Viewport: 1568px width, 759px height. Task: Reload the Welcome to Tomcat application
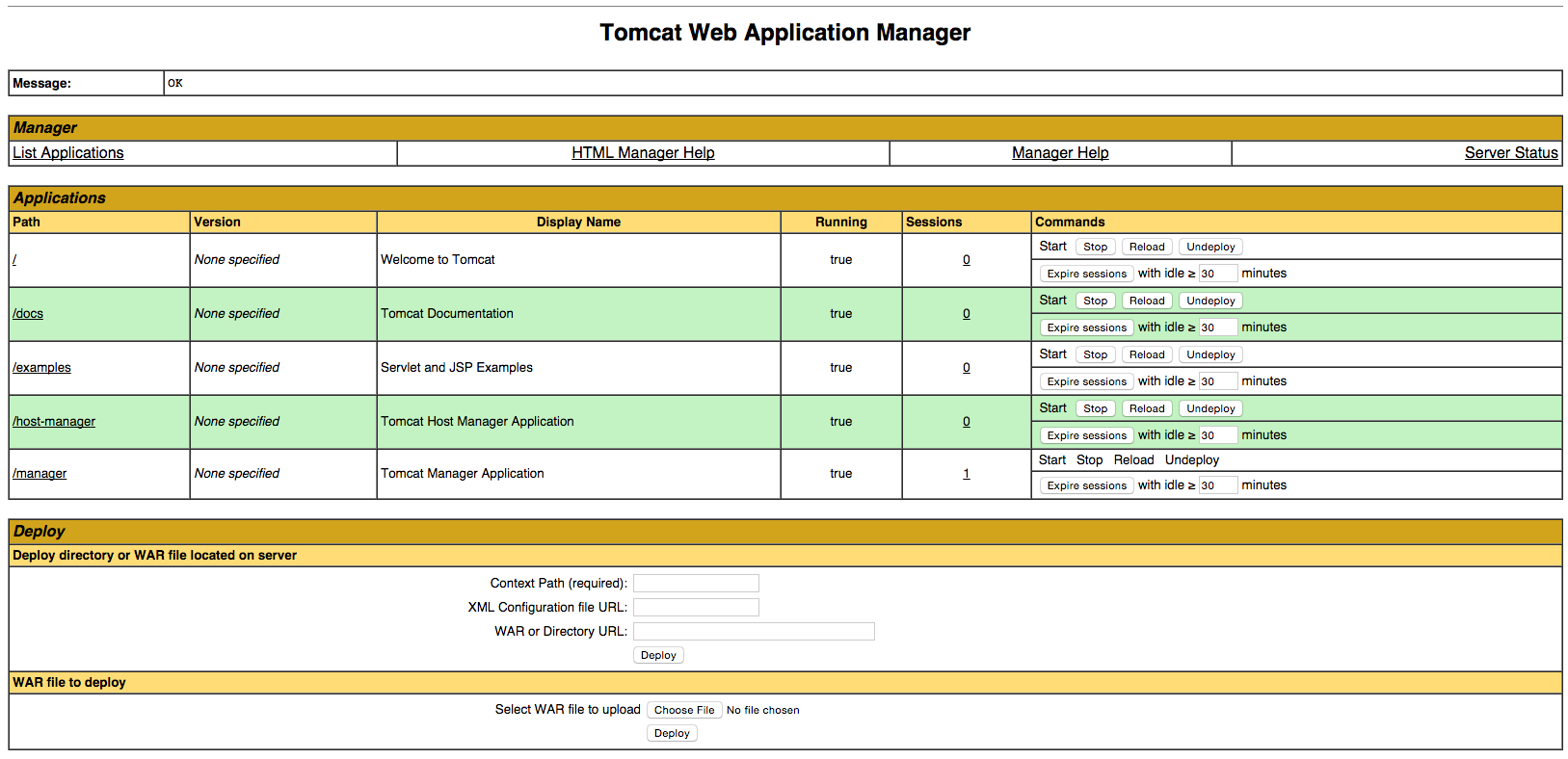pyautogui.click(x=1147, y=248)
